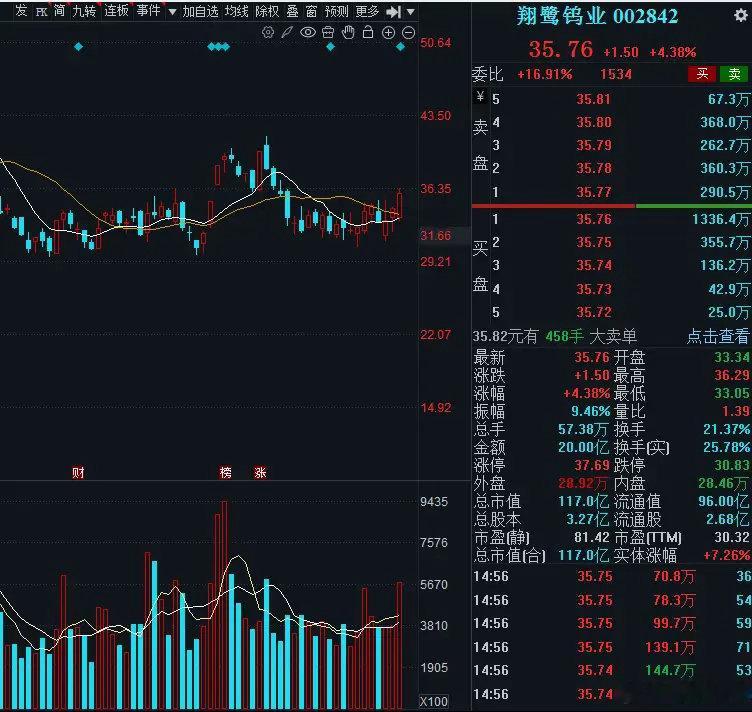Click tick row with green 144.7万

pos(611,670)
